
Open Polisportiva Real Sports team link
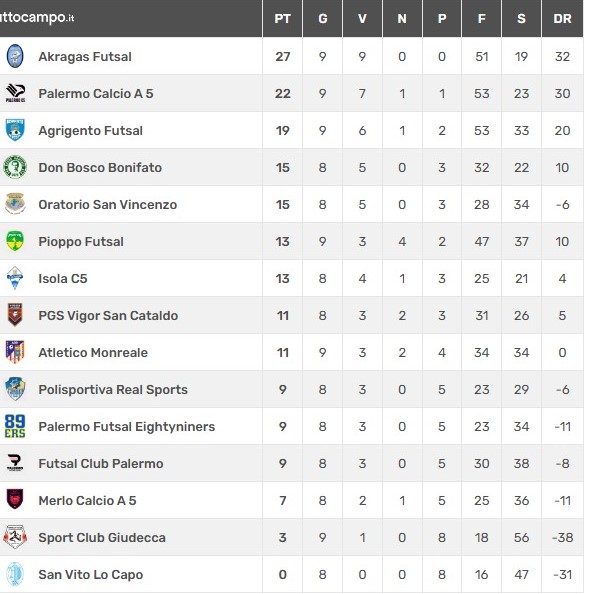pyautogui.click(x=113, y=390)
